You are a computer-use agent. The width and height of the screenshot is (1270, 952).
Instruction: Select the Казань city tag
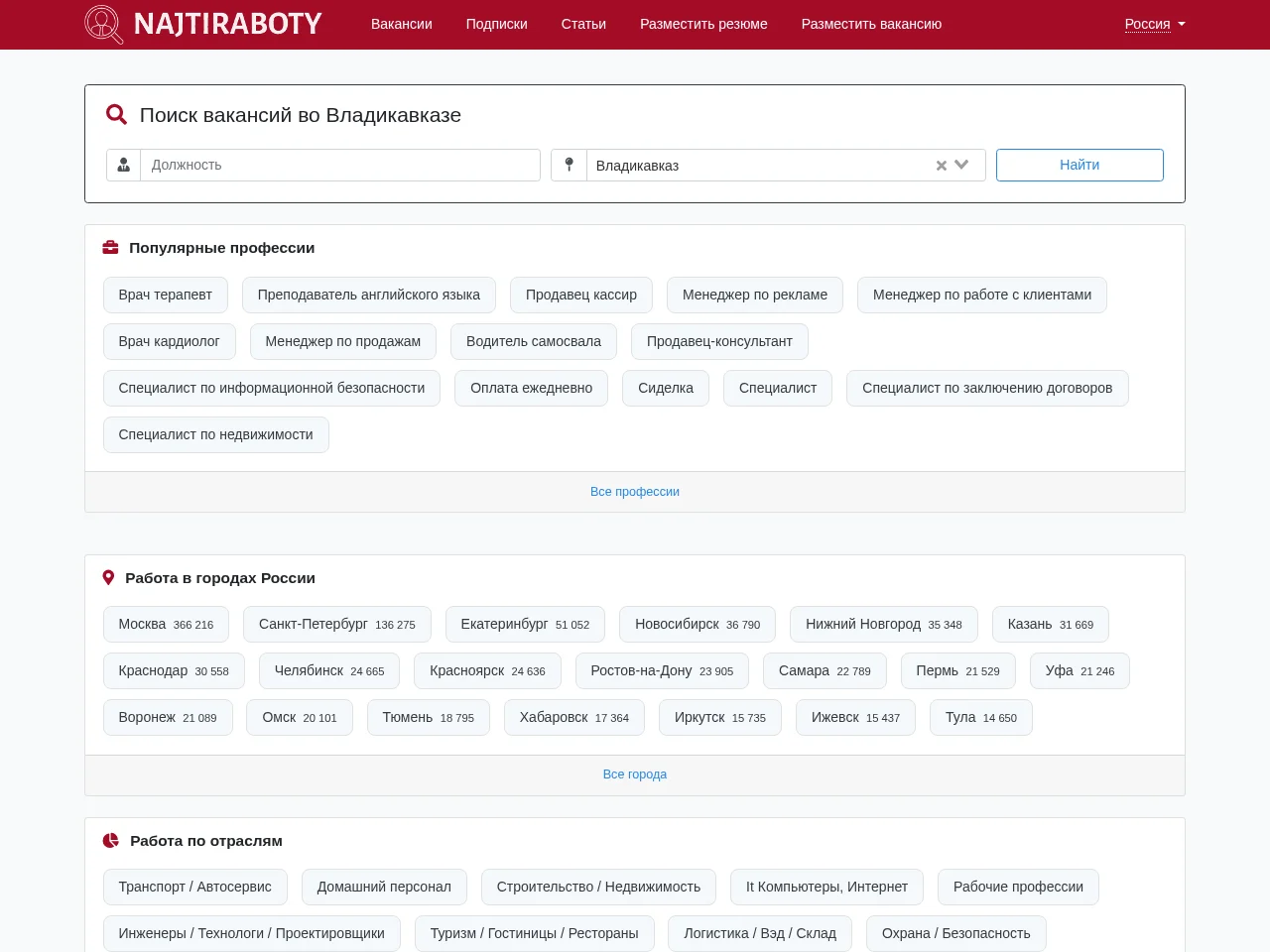click(x=1051, y=624)
